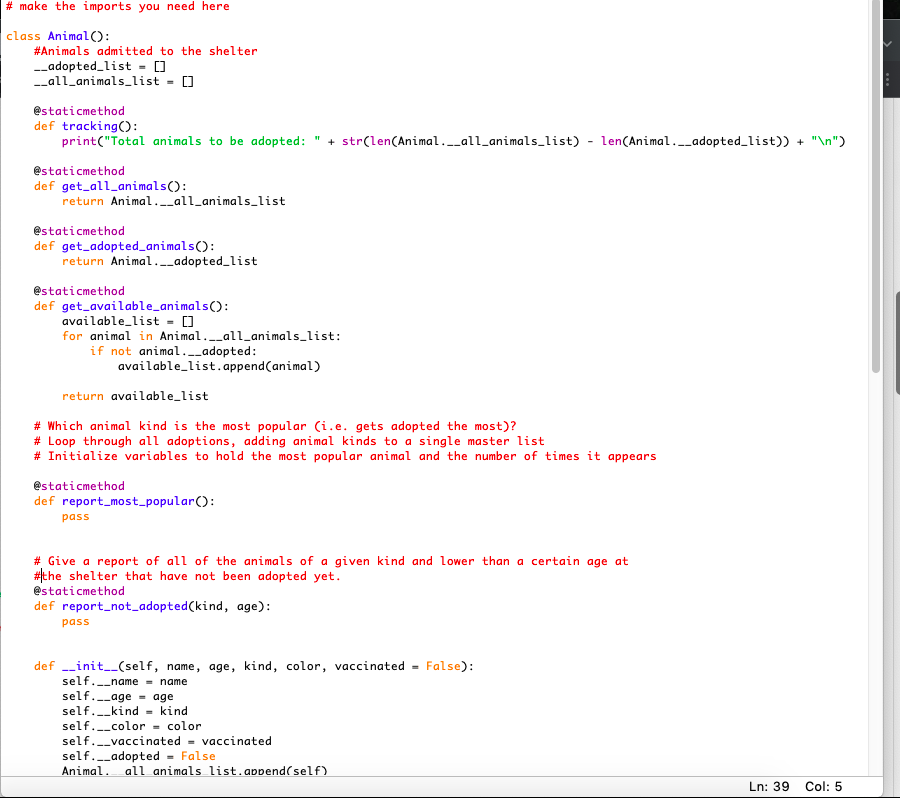Click 'if not animal.__adopted:' line

click(x=173, y=351)
